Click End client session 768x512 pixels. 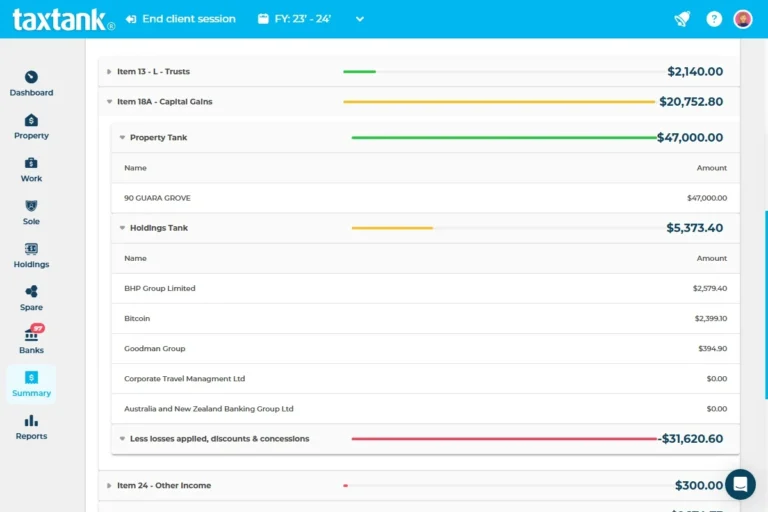pyautogui.click(x=189, y=19)
